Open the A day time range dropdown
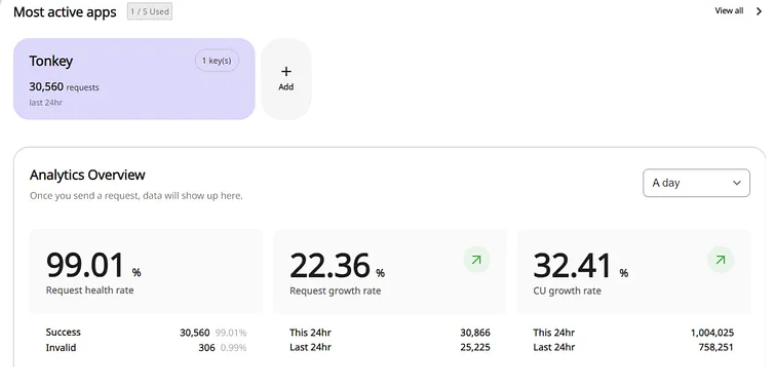The image size is (766, 367). coord(696,183)
